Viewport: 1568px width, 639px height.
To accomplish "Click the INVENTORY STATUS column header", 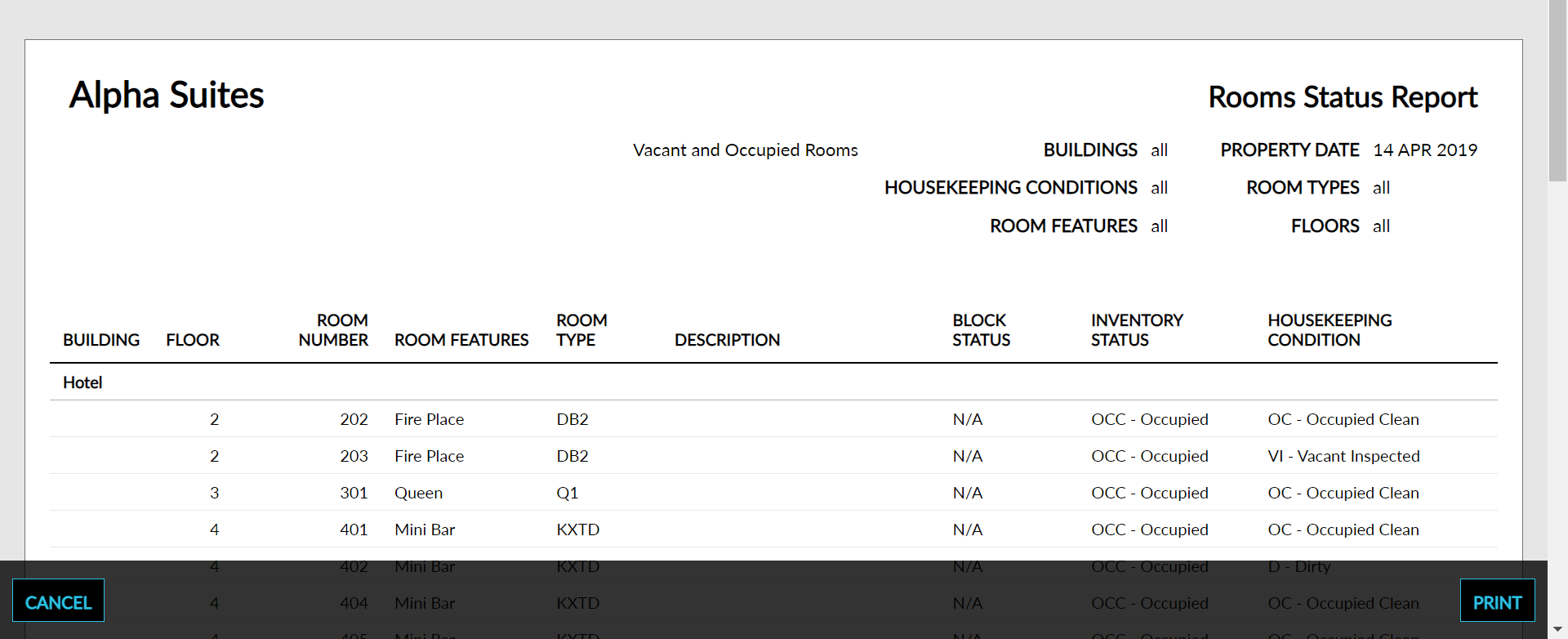I will tap(1137, 330).
